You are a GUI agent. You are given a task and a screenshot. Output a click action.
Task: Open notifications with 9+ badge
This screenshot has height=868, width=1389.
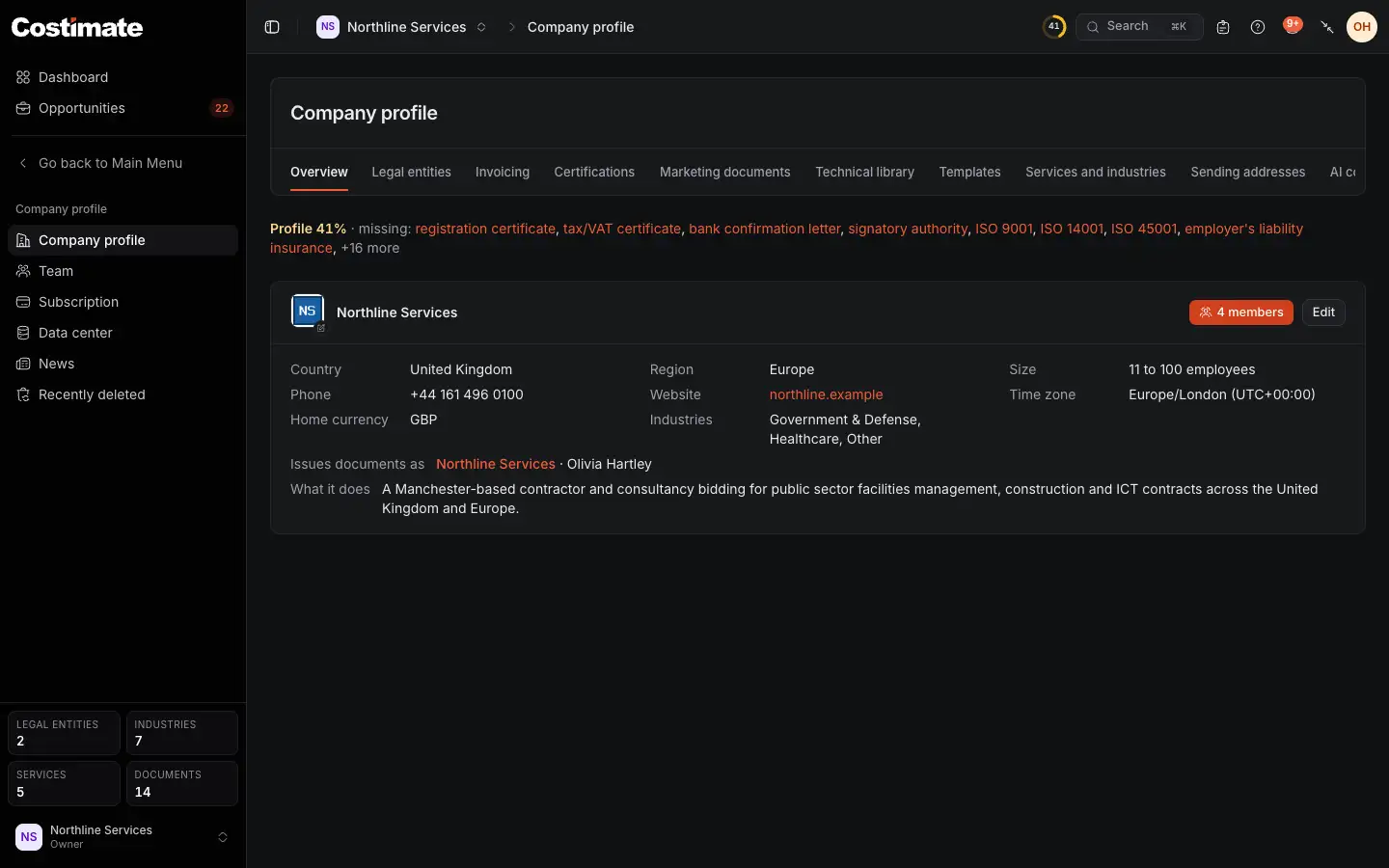coord(1293,25)
